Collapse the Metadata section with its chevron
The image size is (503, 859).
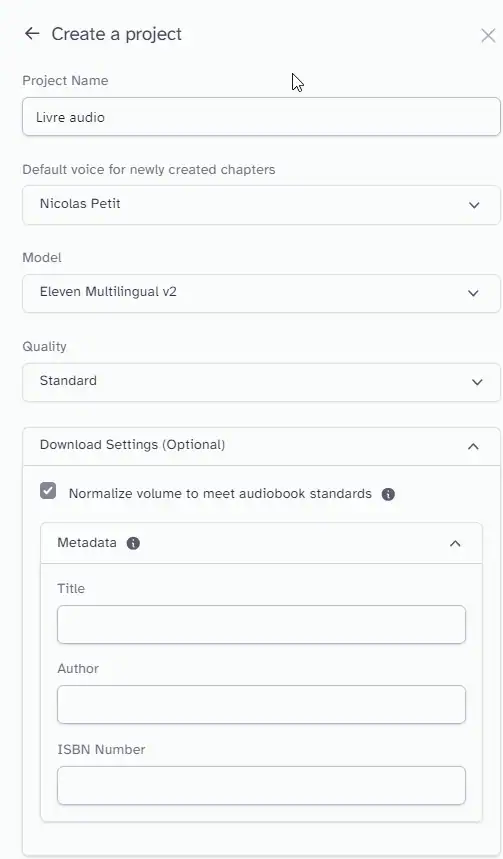click(455, 543)
